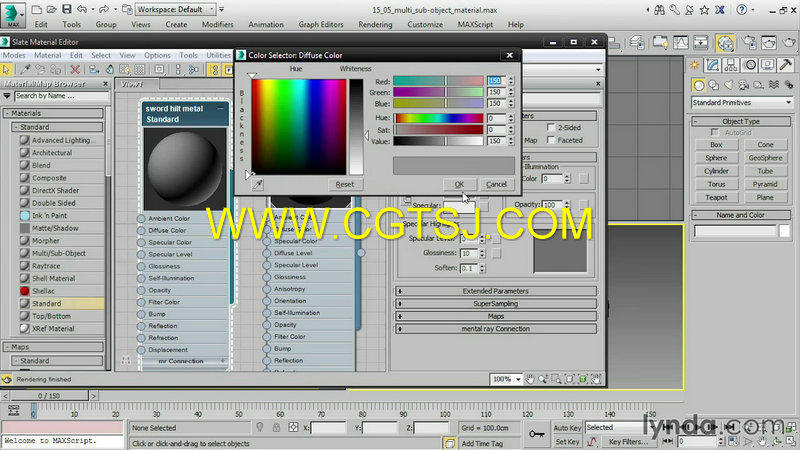Click the binoculars search icon
The height and width of the screenshot is (450, 800).
click(x=660, y=10)
